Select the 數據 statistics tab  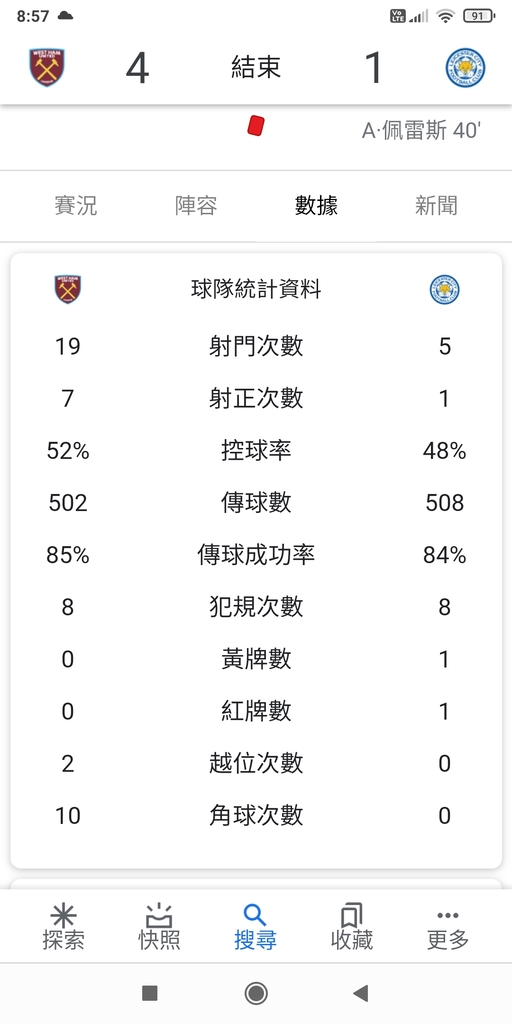point(316,206)
